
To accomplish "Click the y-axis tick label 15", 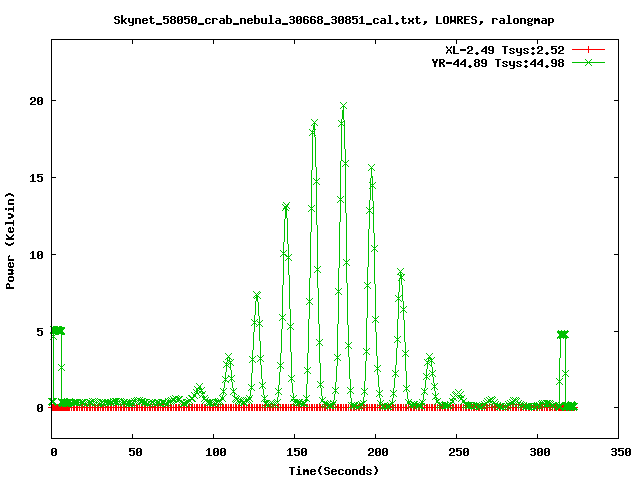I will click(x=36, y=178).
